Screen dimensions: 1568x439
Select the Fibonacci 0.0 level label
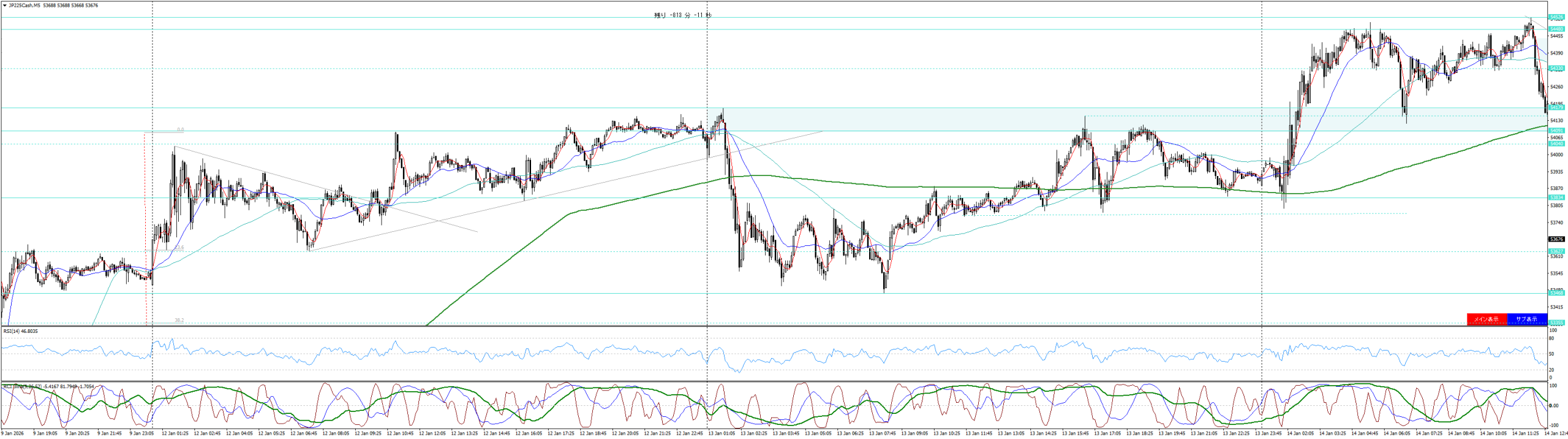tap(180, 130)
